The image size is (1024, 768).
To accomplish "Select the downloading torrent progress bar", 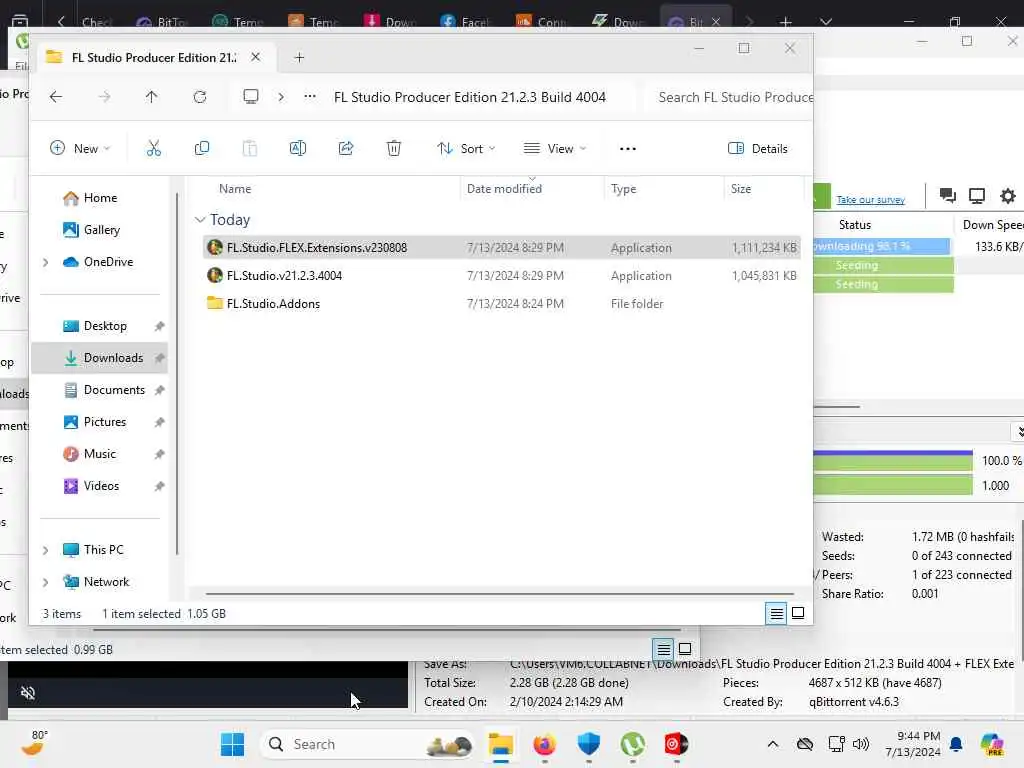I will (x=882, y=246).
